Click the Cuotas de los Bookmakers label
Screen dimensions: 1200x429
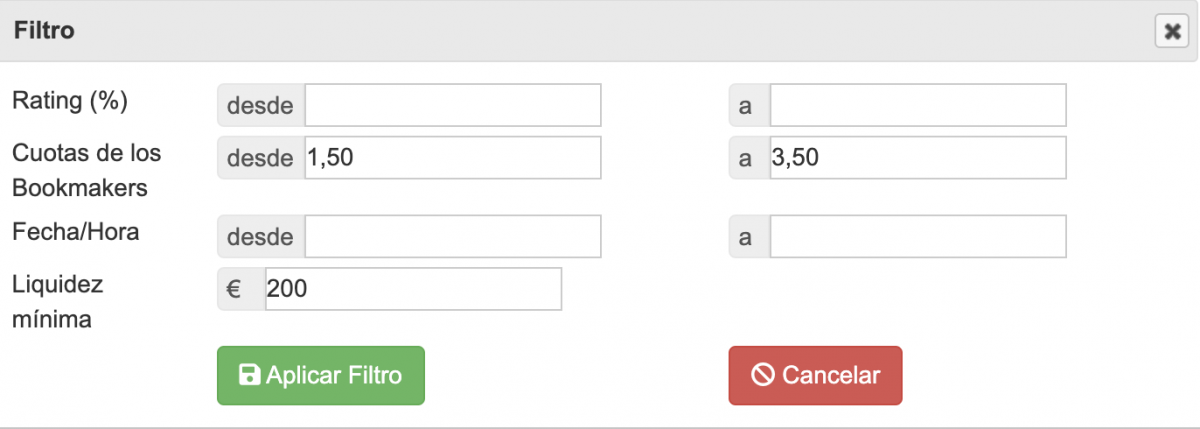(x=86, y=170)
